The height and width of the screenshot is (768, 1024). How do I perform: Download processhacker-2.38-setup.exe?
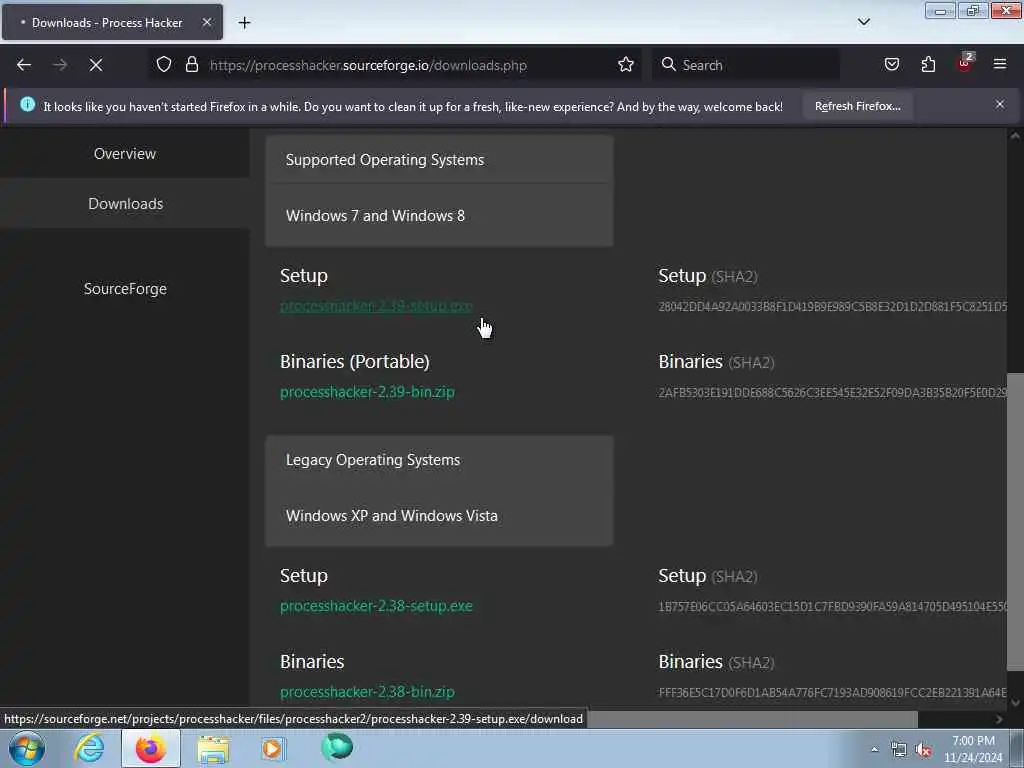point(376,606)
